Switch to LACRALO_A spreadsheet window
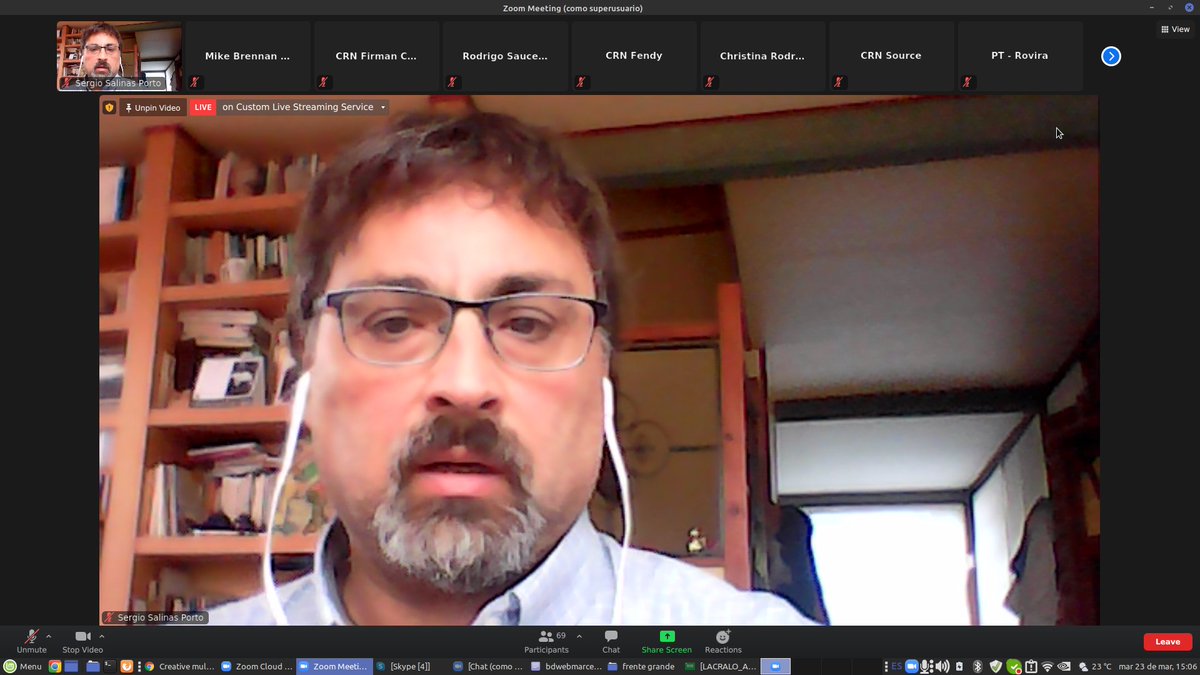This screenshot has width=1200, height=675. [720, 666]
